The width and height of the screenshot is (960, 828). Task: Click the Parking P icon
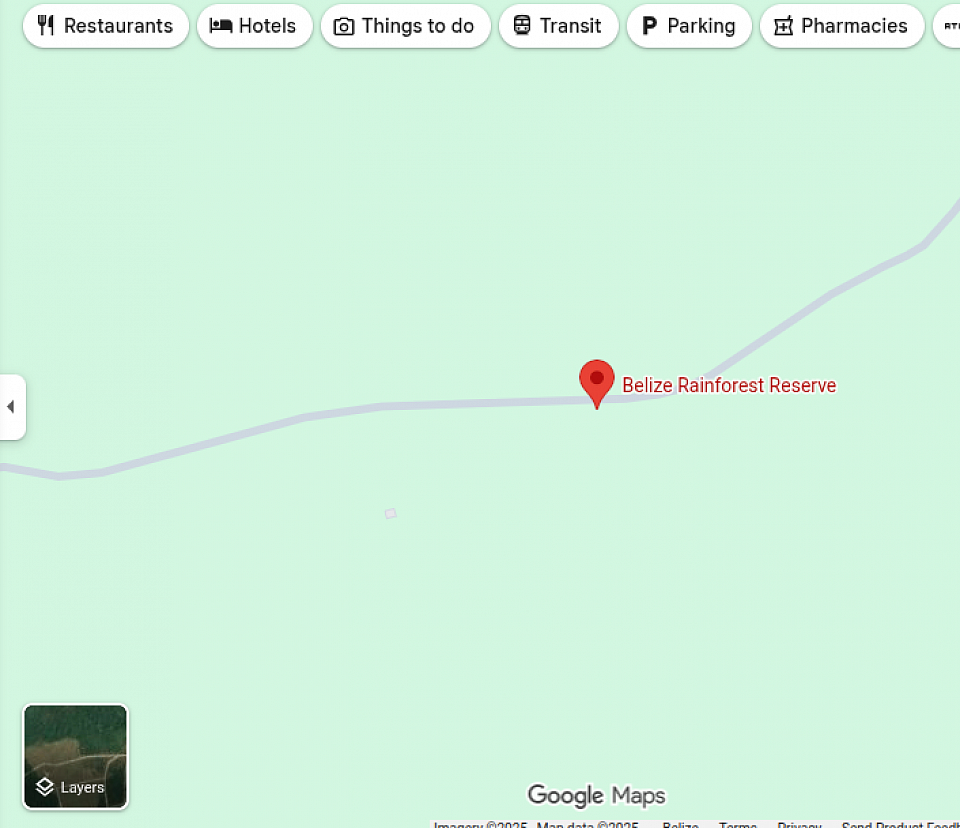649,26
